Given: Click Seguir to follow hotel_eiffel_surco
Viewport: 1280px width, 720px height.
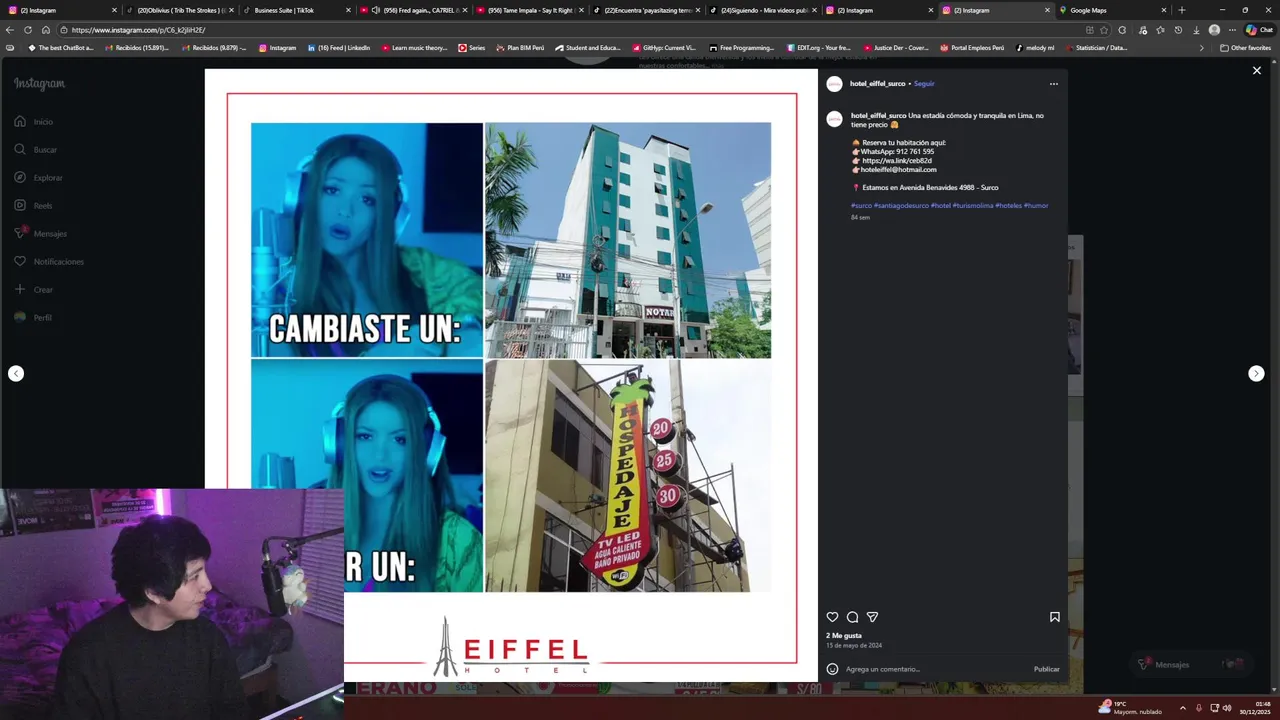Looking at the screenshot, I should pos(924,84).
